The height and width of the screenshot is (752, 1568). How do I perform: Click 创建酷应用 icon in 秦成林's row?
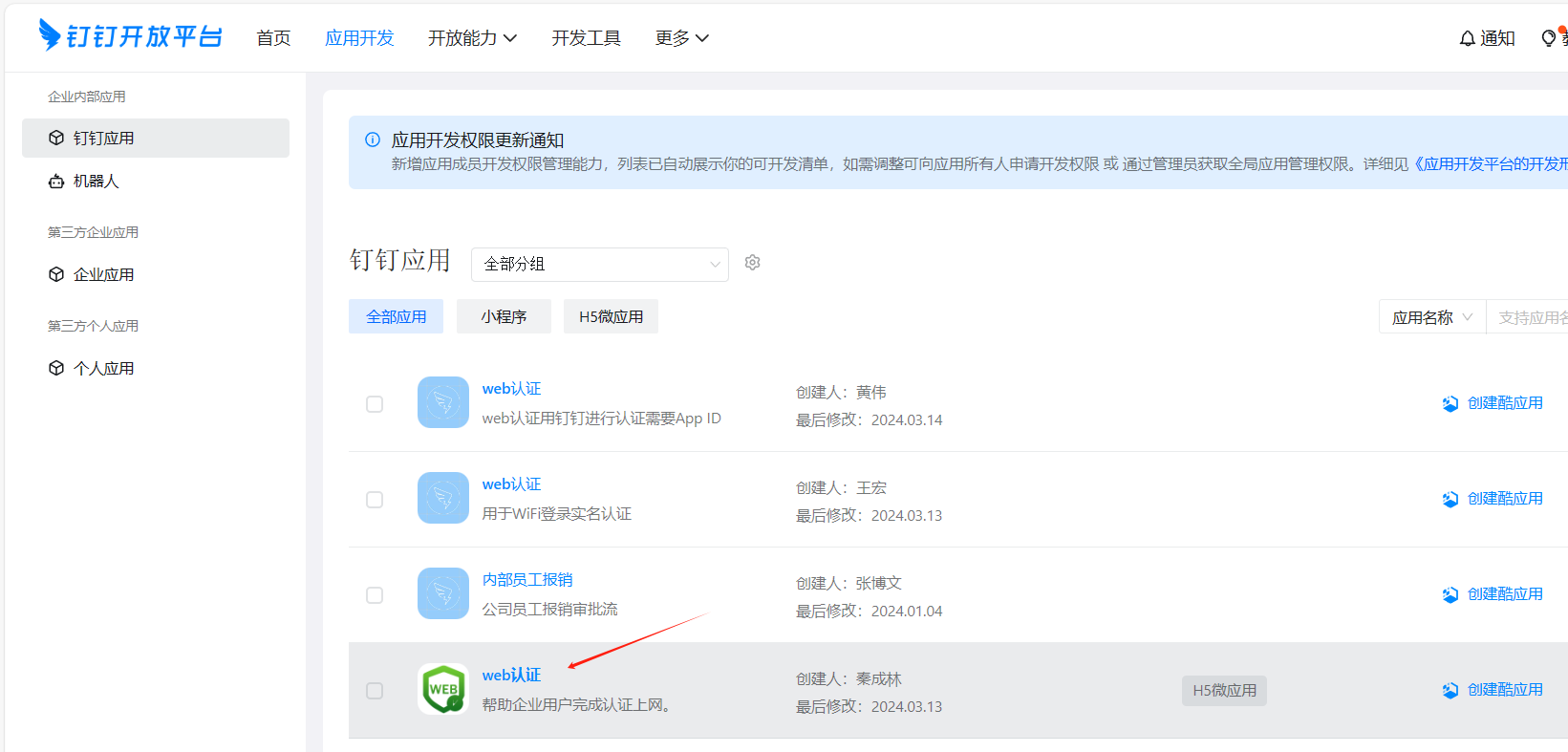(1450, 690)
